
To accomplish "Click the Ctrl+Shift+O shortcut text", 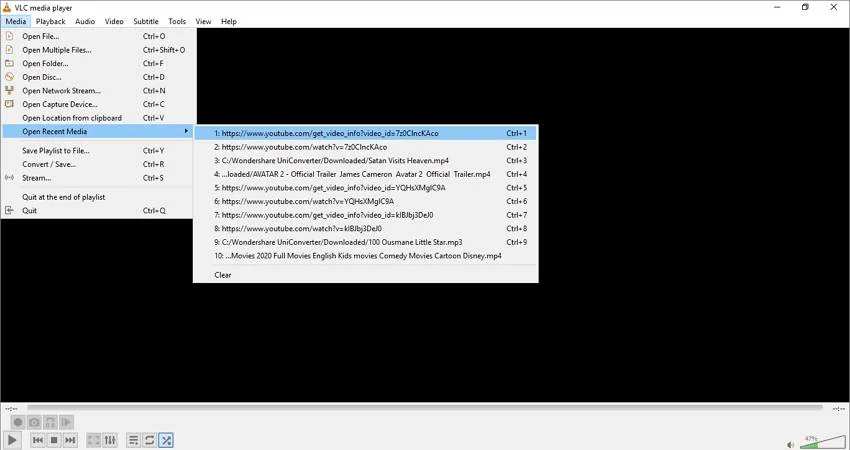I will pos(164,50).
